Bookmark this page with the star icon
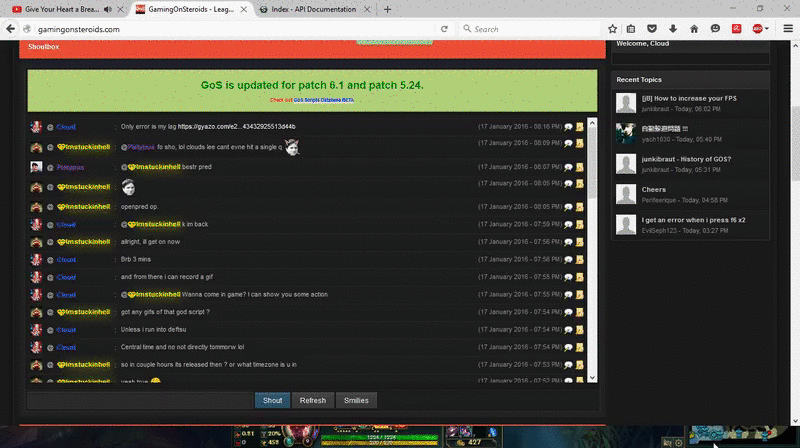Screen dimensions: 800x448 pos(612,29)
